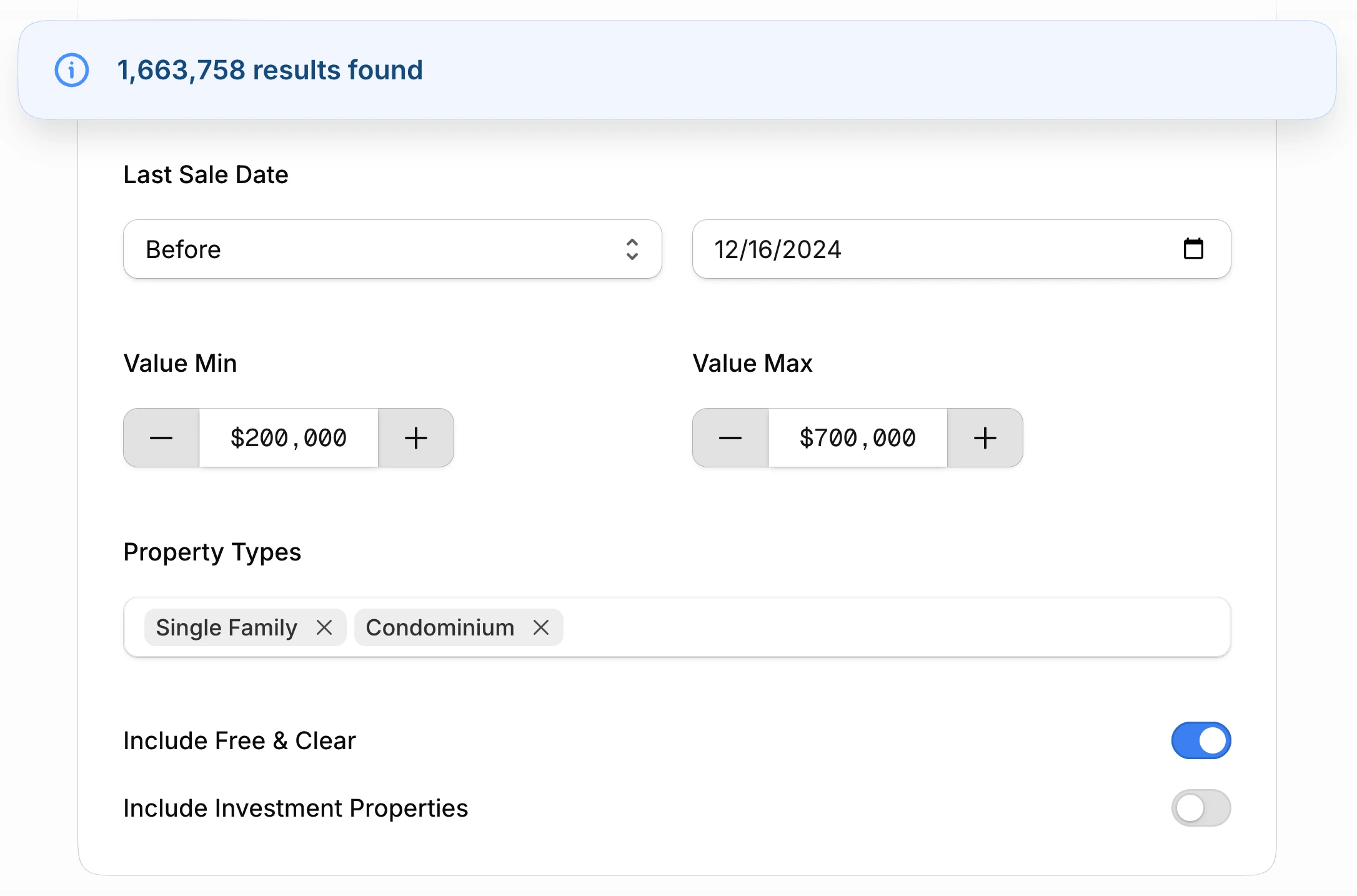The width and height of the screenshot is (1357, 896).
Task: Click the plus button to increase Value Min
Action: coord(415,437)
